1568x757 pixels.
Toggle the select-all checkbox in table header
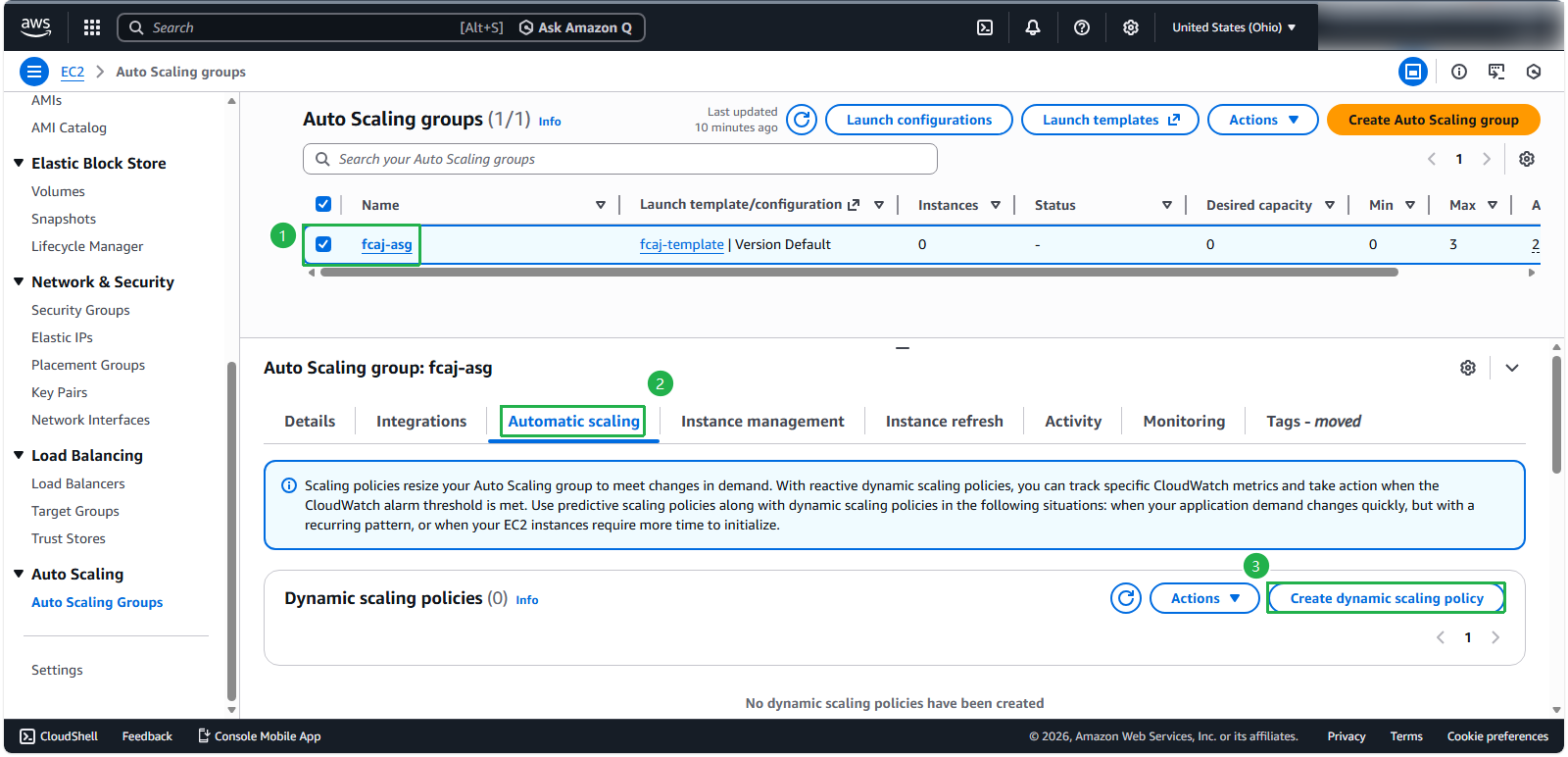pos(323,204)
